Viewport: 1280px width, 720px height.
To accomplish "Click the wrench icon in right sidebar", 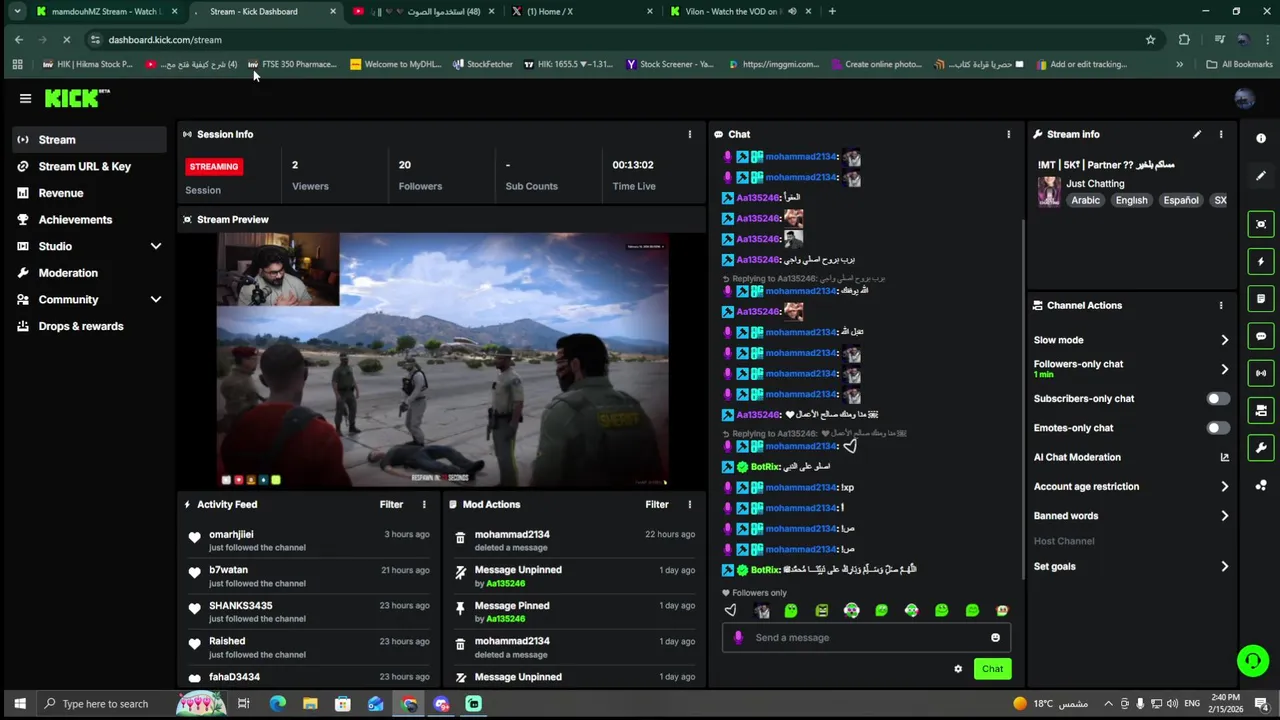I will tap(1260, 447).
